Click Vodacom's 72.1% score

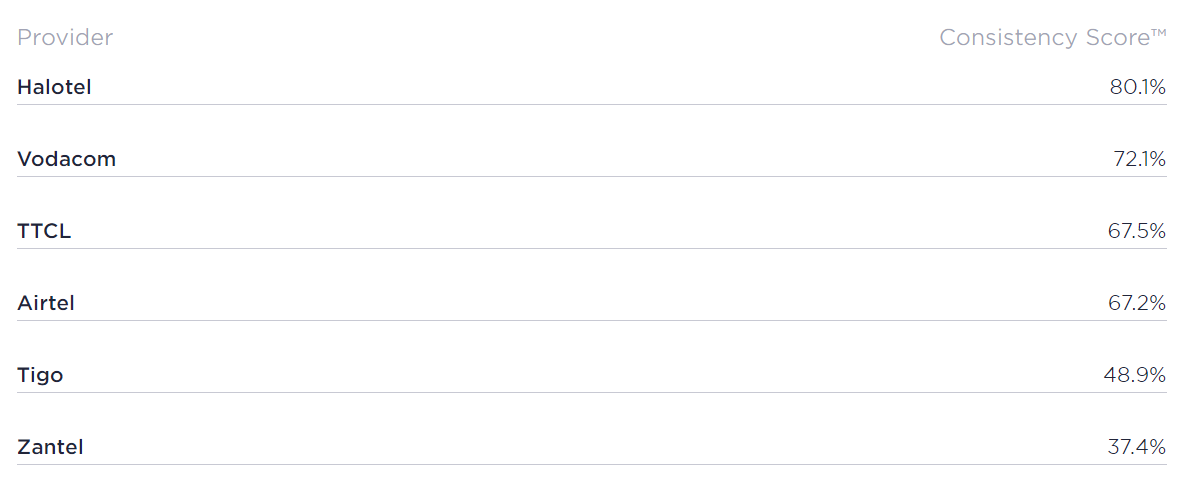pyautogui.click(x=1139, y=159)
